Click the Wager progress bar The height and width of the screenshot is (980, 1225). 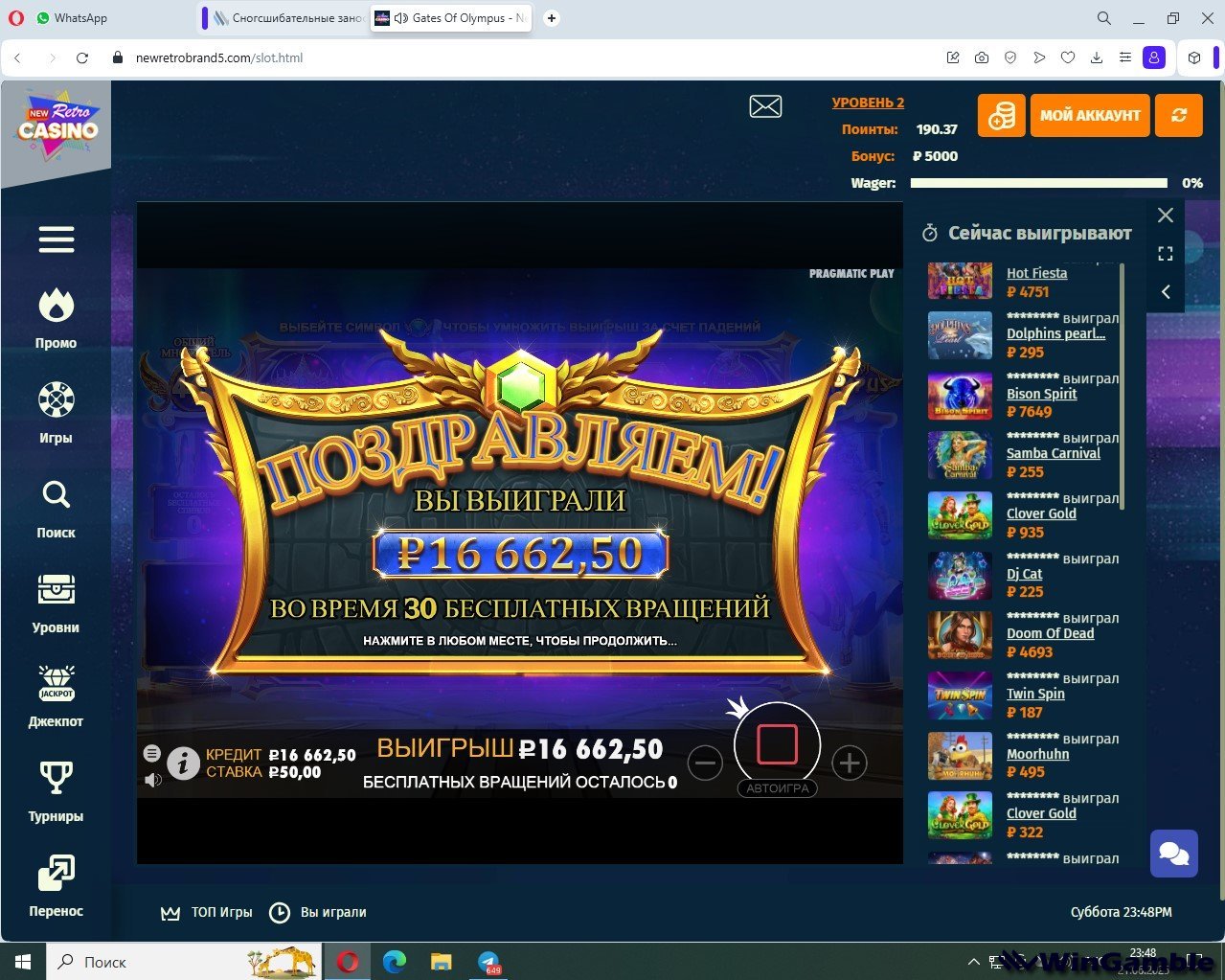tap(1038, 183)
